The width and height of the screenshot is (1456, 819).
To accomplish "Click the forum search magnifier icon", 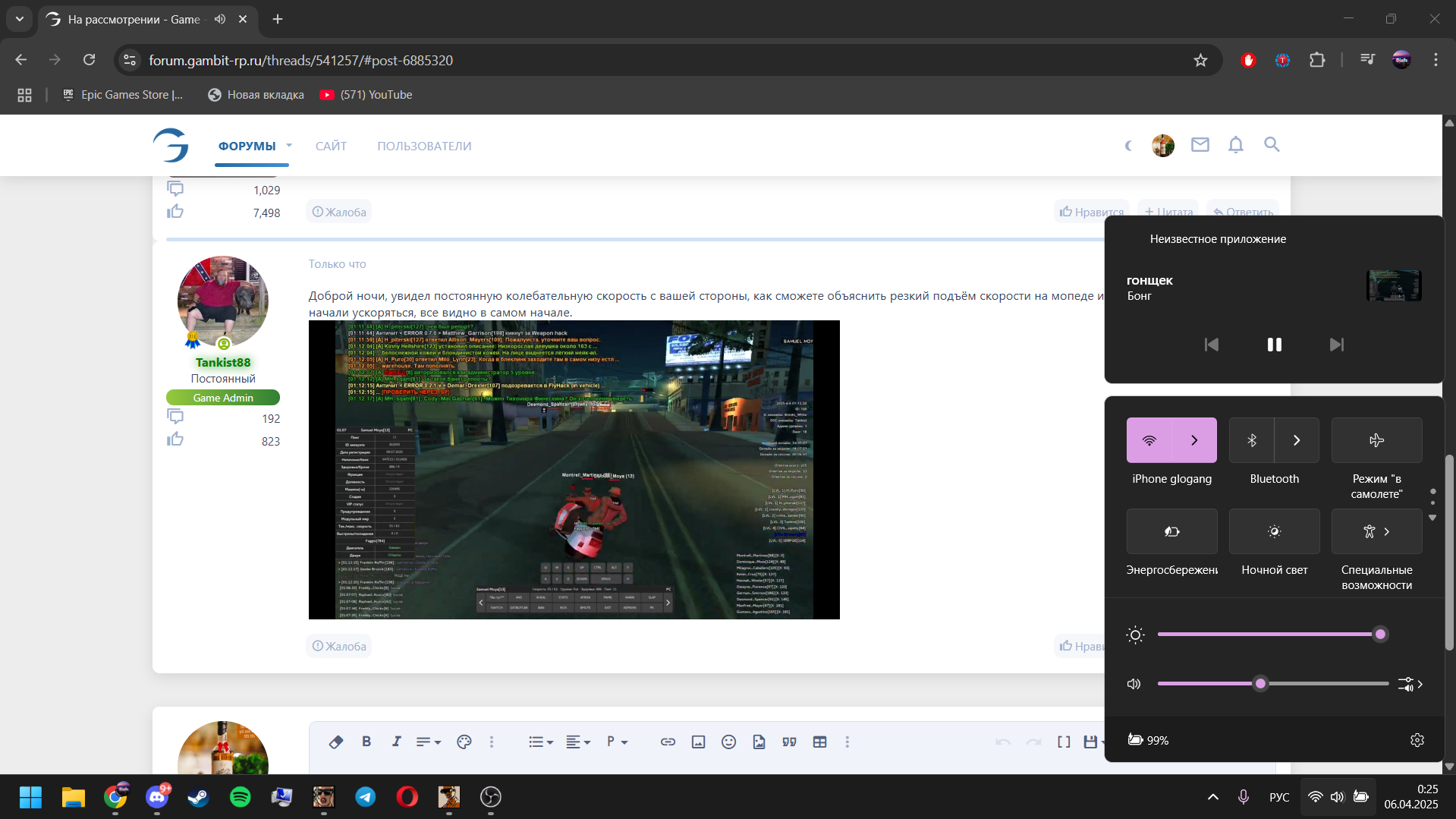I will [1272, 145].
